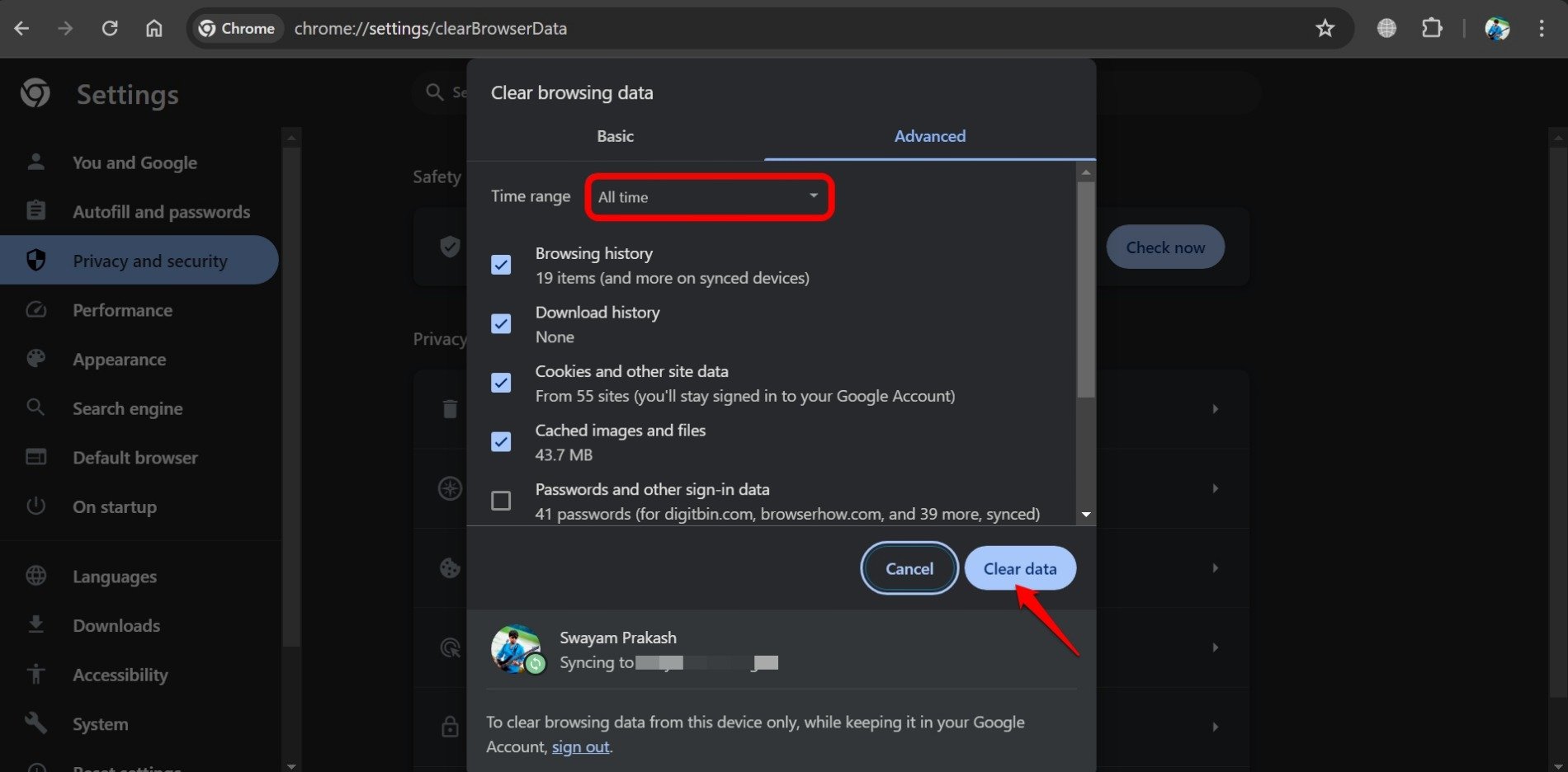Screen dimensions: 1568x772
Task: Open Autofill and passwords settings
Action: [161, 212]
